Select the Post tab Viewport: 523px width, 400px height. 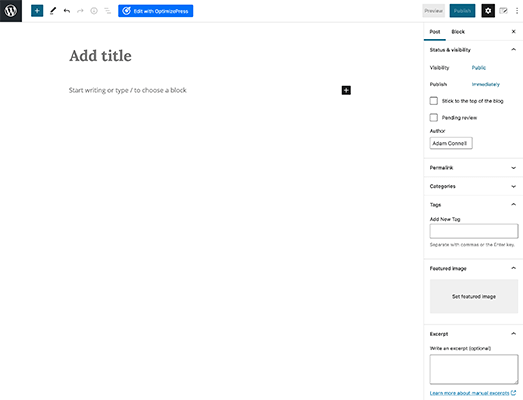pos(435,32)
